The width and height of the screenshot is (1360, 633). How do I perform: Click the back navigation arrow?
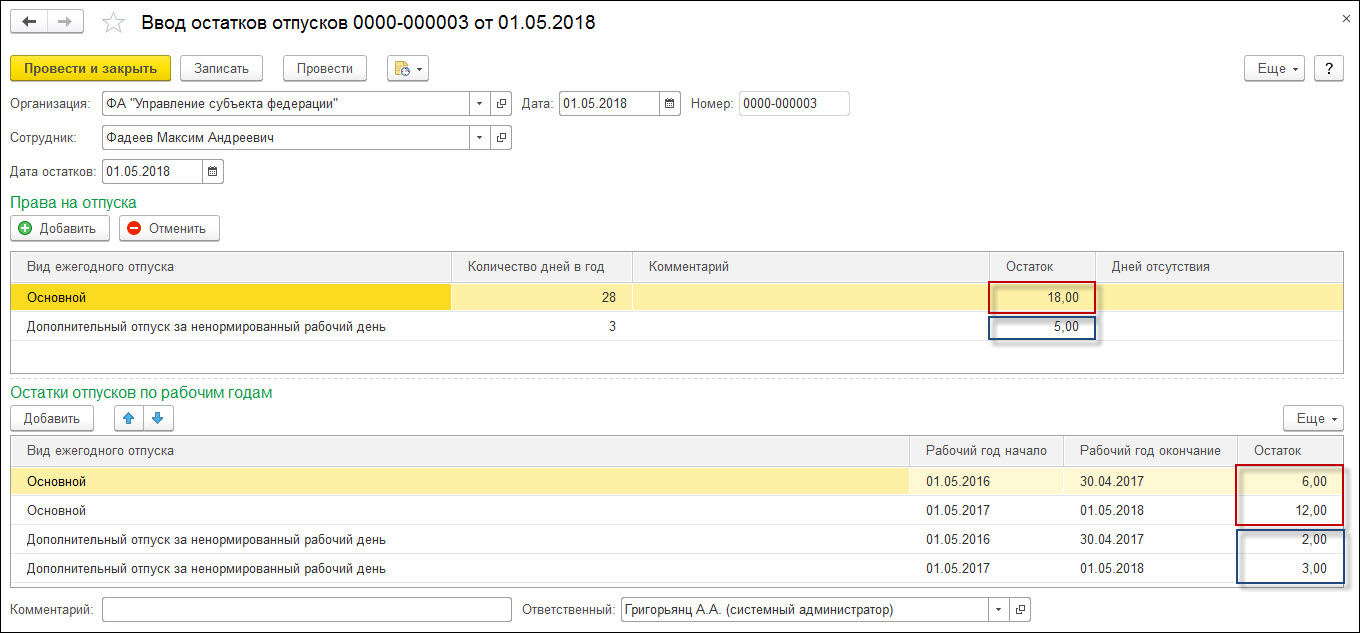(x=30, y=22)
